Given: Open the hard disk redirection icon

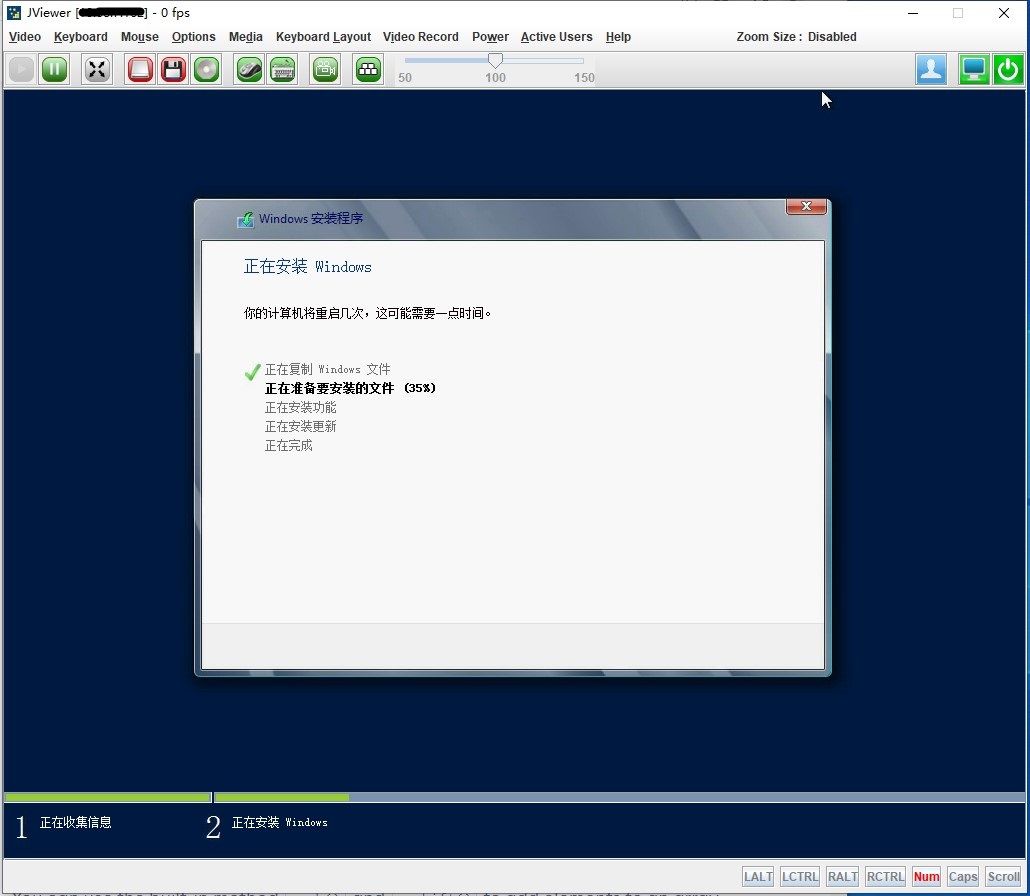Looking at the screenshot, I should (x=140, y=70).
